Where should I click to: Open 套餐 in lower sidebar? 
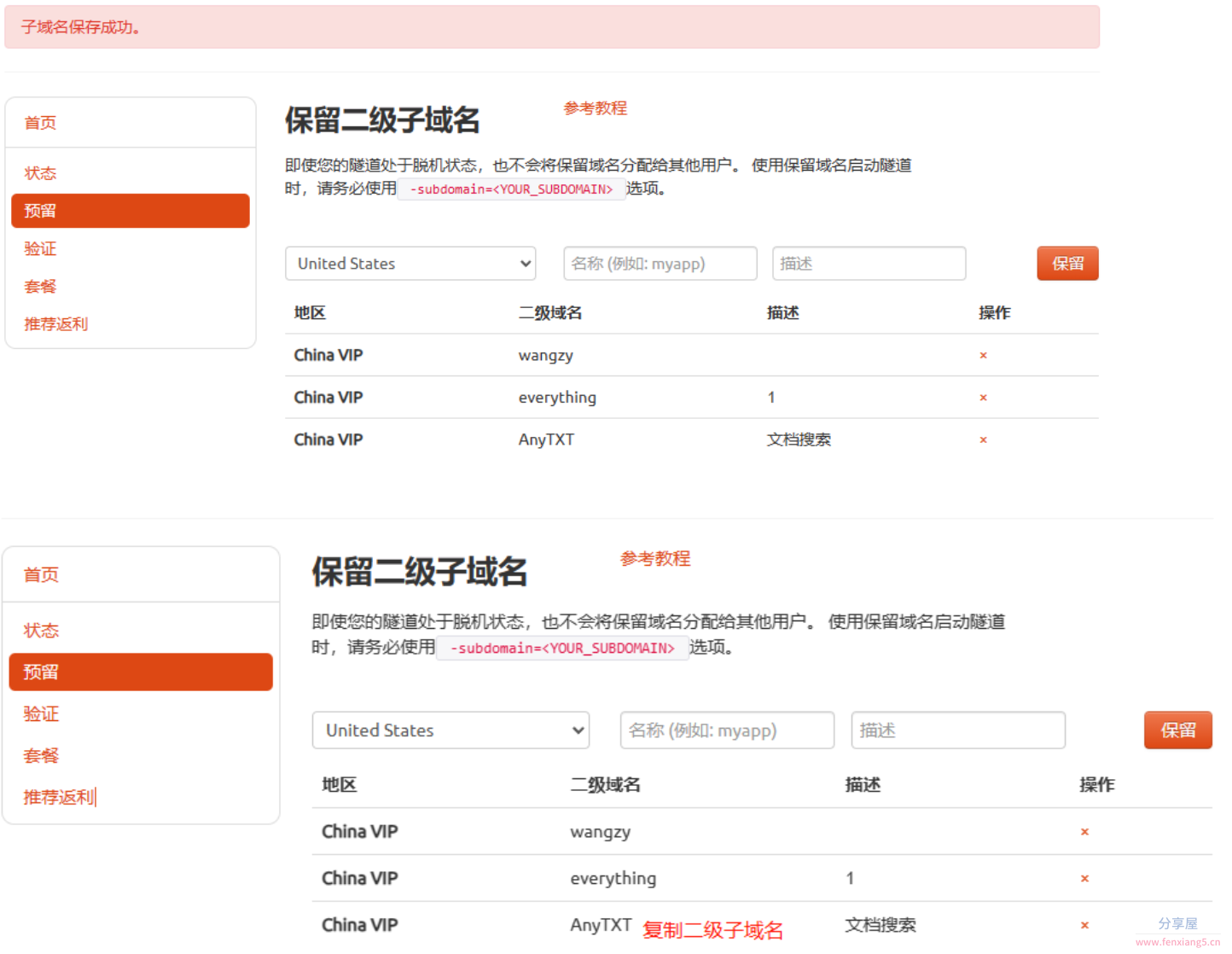click(x=41, y=756)
